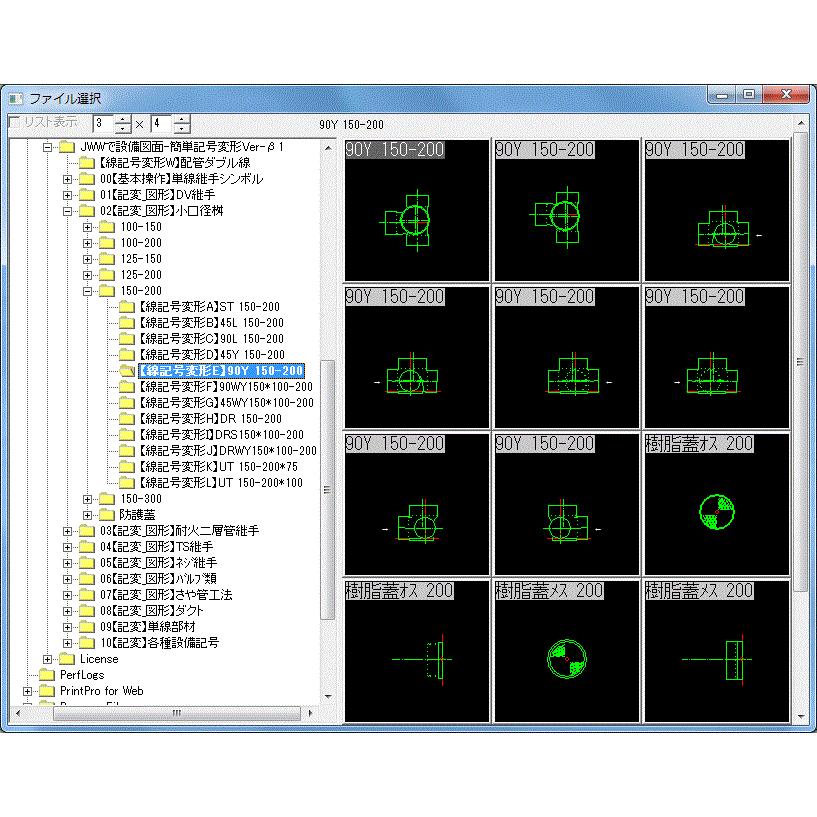
Task: Collapse the 150-200 folder node
Action: [x=87, y=291]
